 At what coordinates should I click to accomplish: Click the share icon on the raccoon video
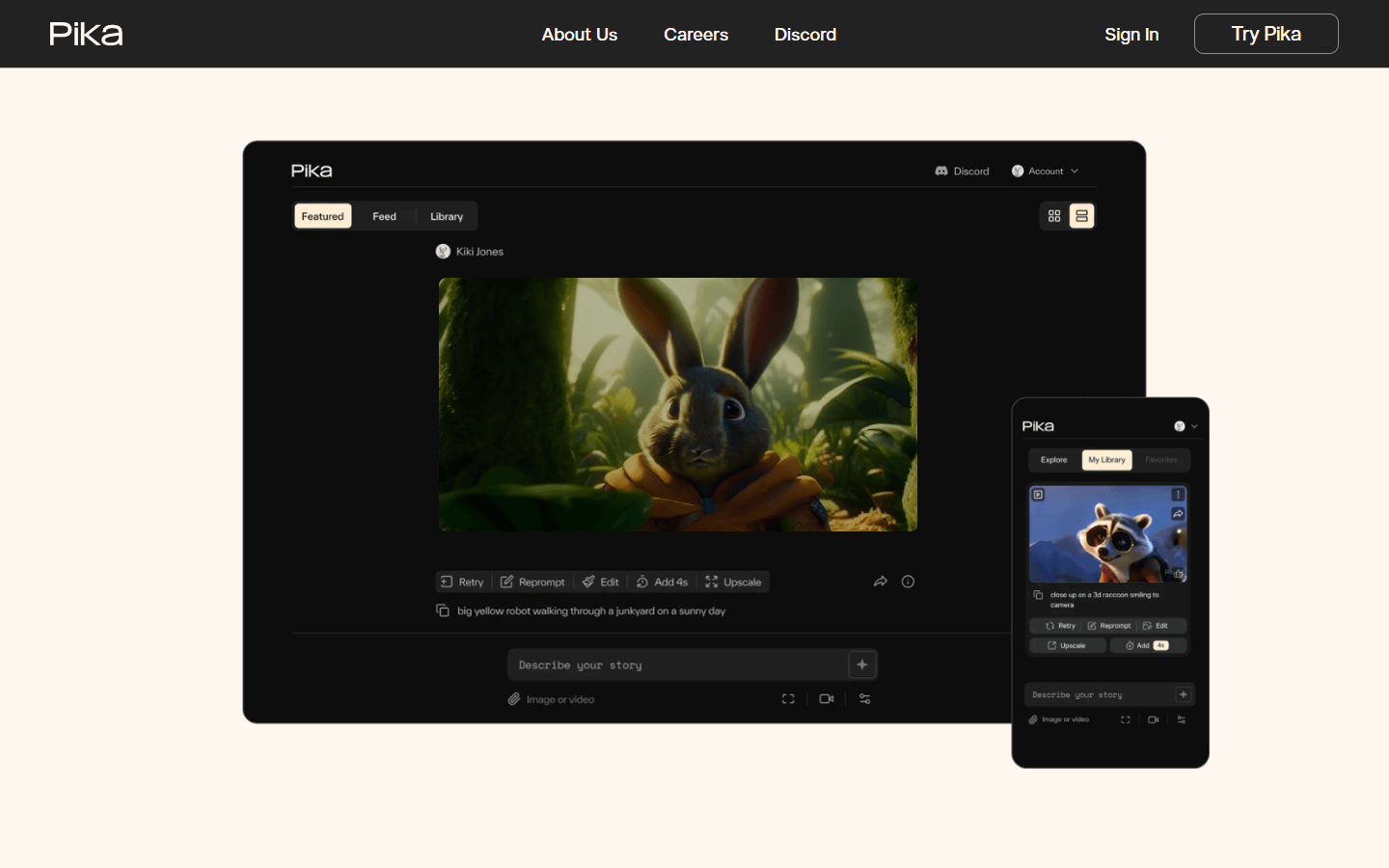click(x=1178, y=514)
